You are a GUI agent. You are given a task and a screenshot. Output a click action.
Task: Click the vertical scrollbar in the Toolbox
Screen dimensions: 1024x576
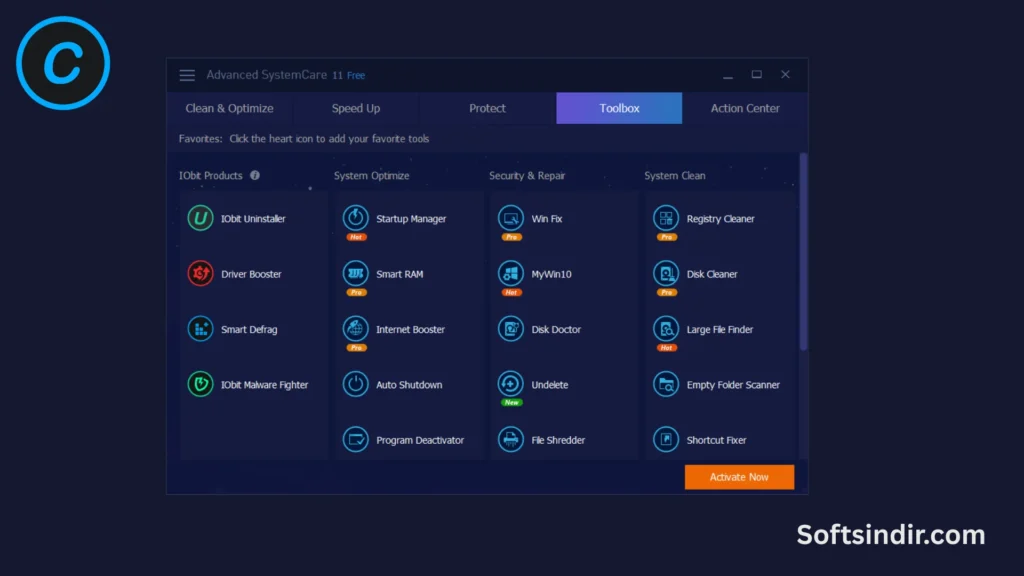[x=803, y=250]
